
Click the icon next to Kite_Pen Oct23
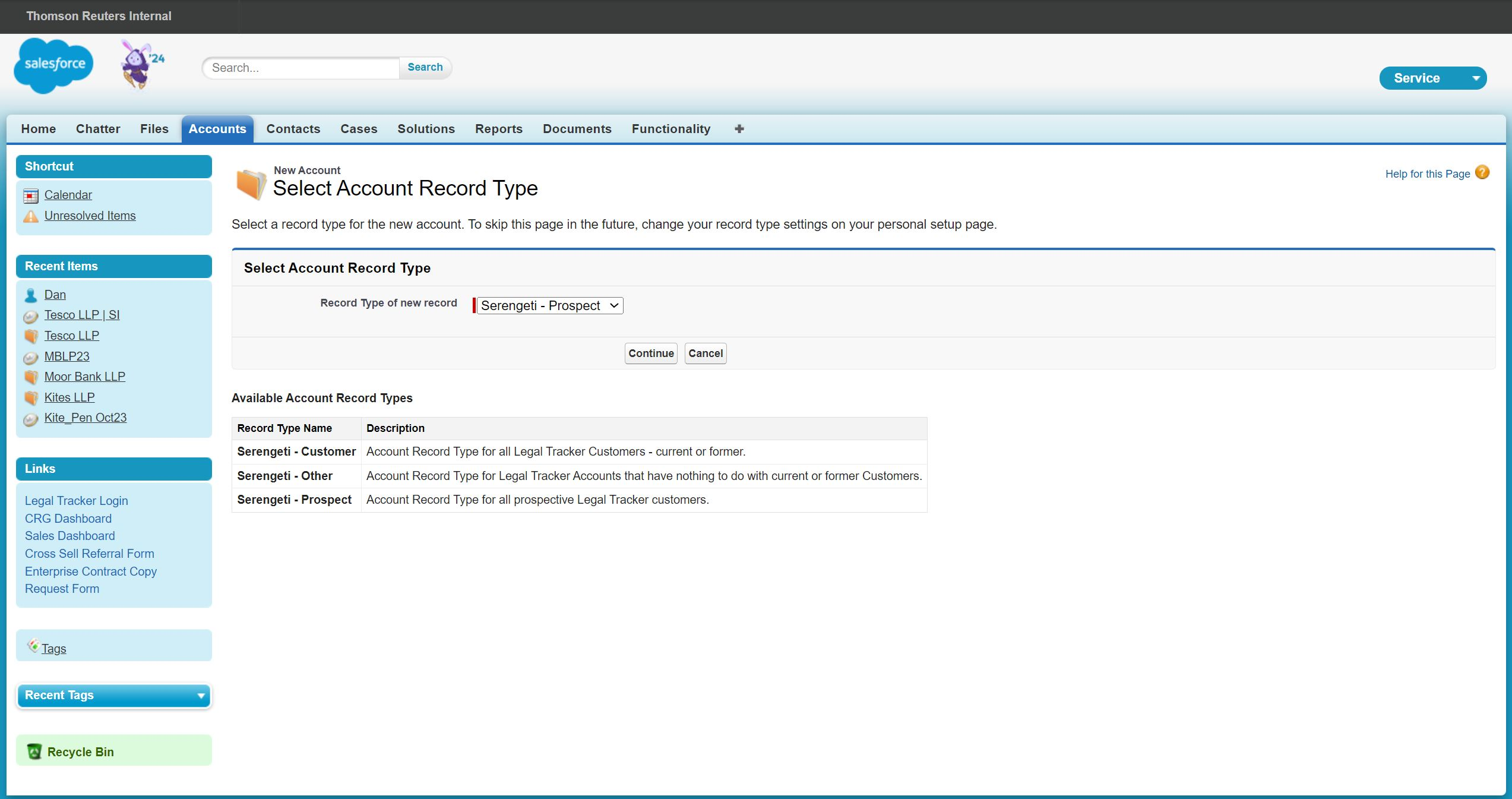31,419
